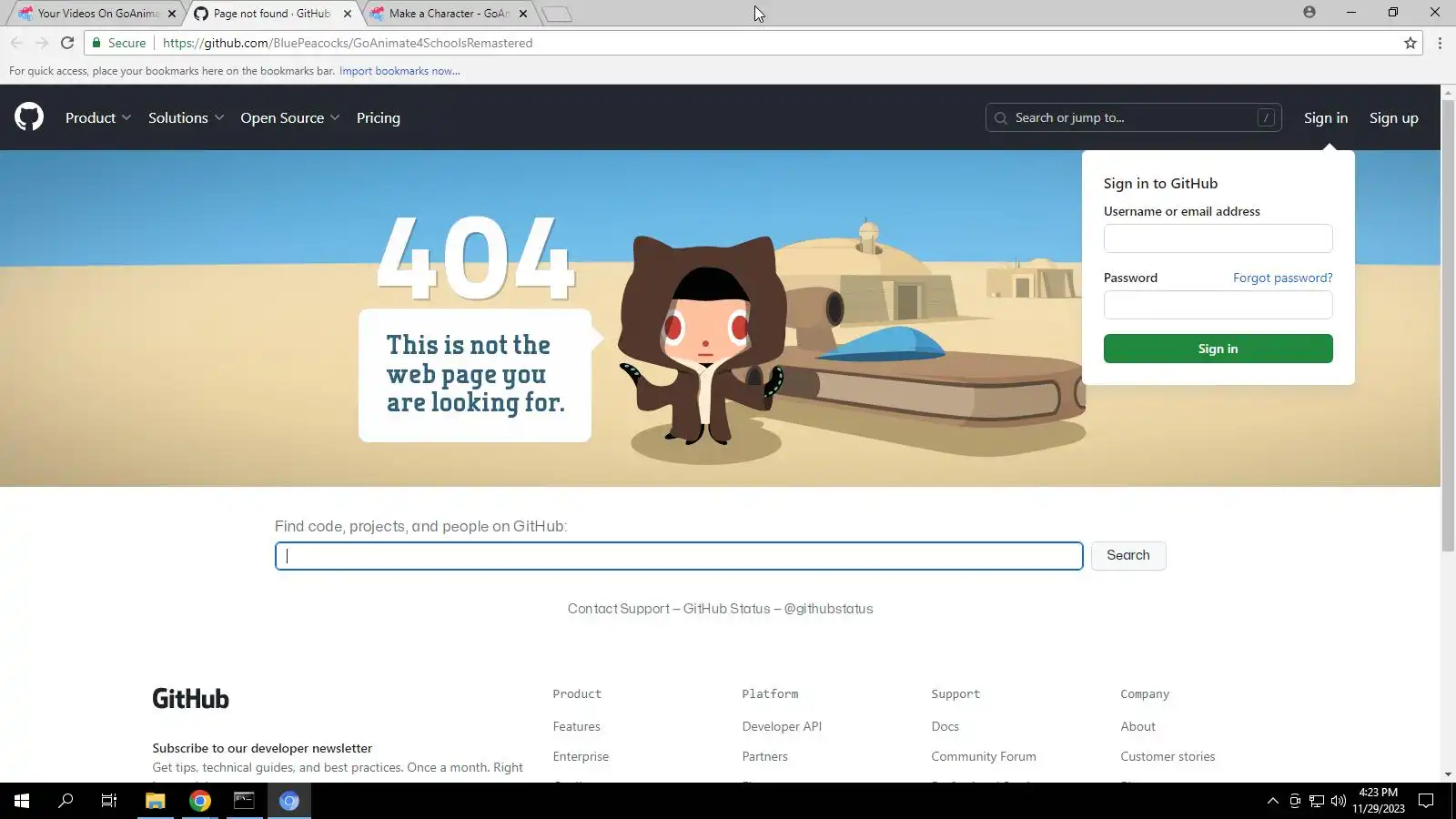Image resolution: width=1456 pixels, height=819 pixels.
Task: Click the green Secure padlock icon
Action: pyautogui.click(x=96, y=43)
